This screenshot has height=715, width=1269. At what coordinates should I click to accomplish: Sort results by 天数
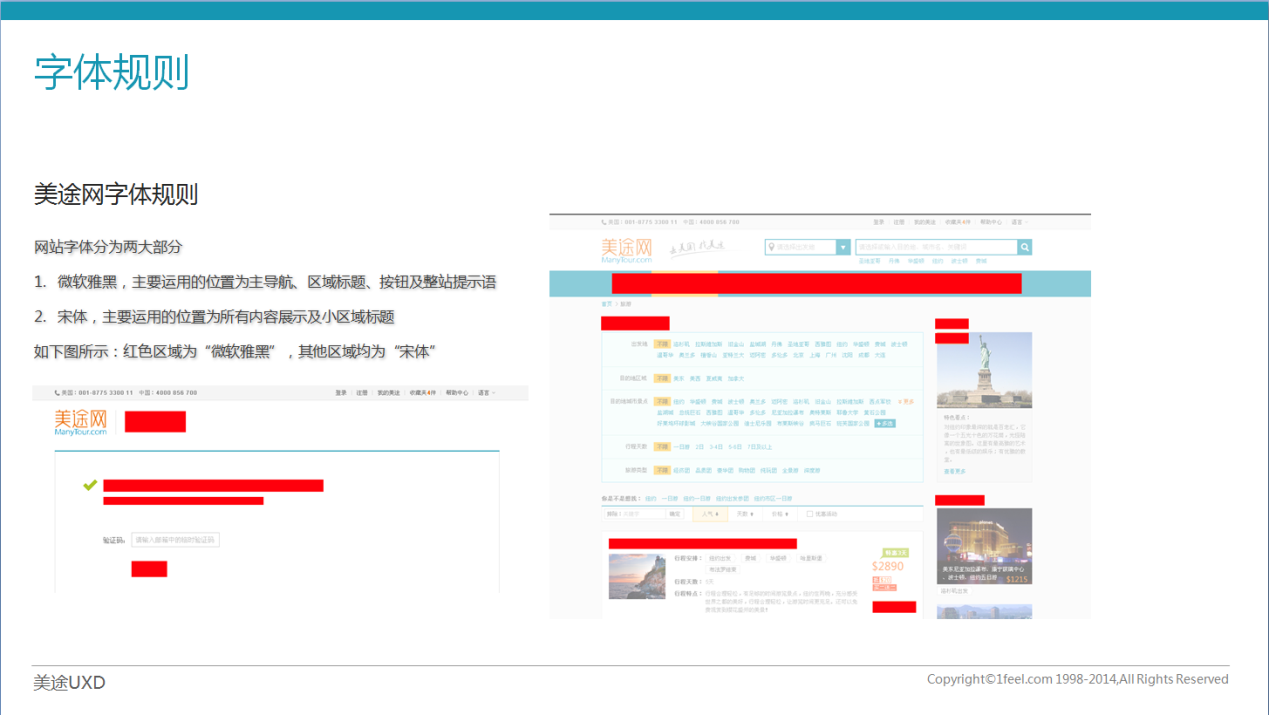pos(743,514)
